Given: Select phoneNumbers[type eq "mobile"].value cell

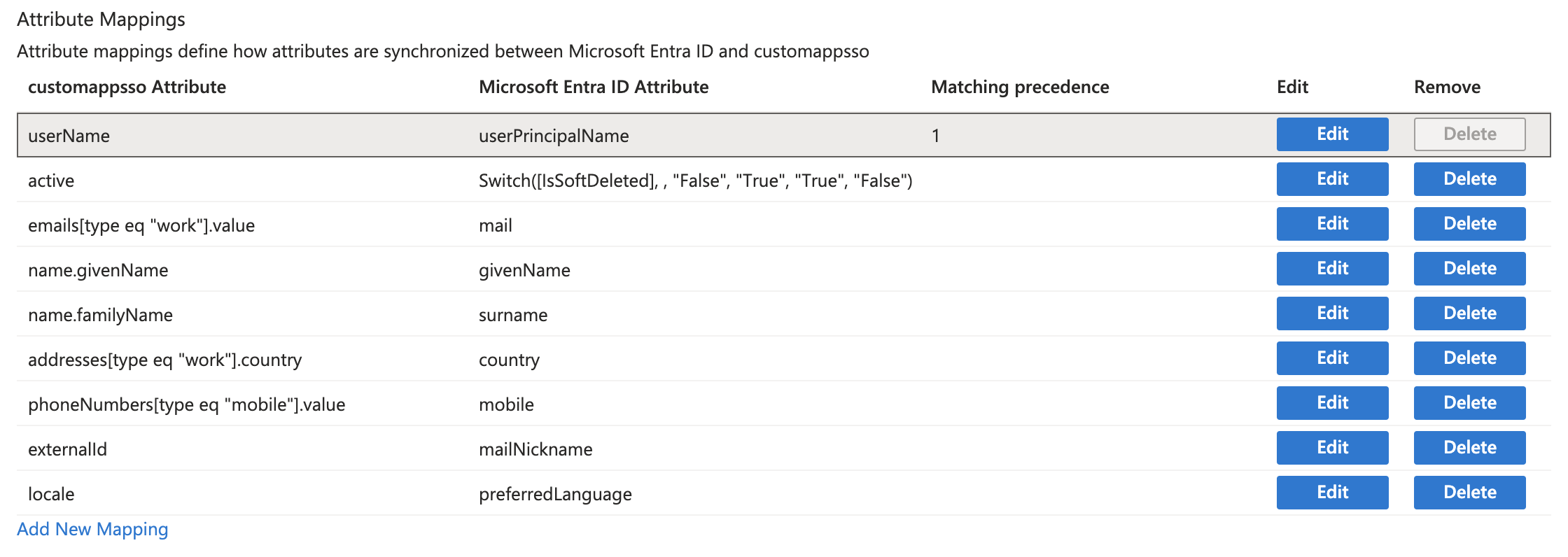Looking at the screenshot, I should pyautogui.click(x=186, y=404).
